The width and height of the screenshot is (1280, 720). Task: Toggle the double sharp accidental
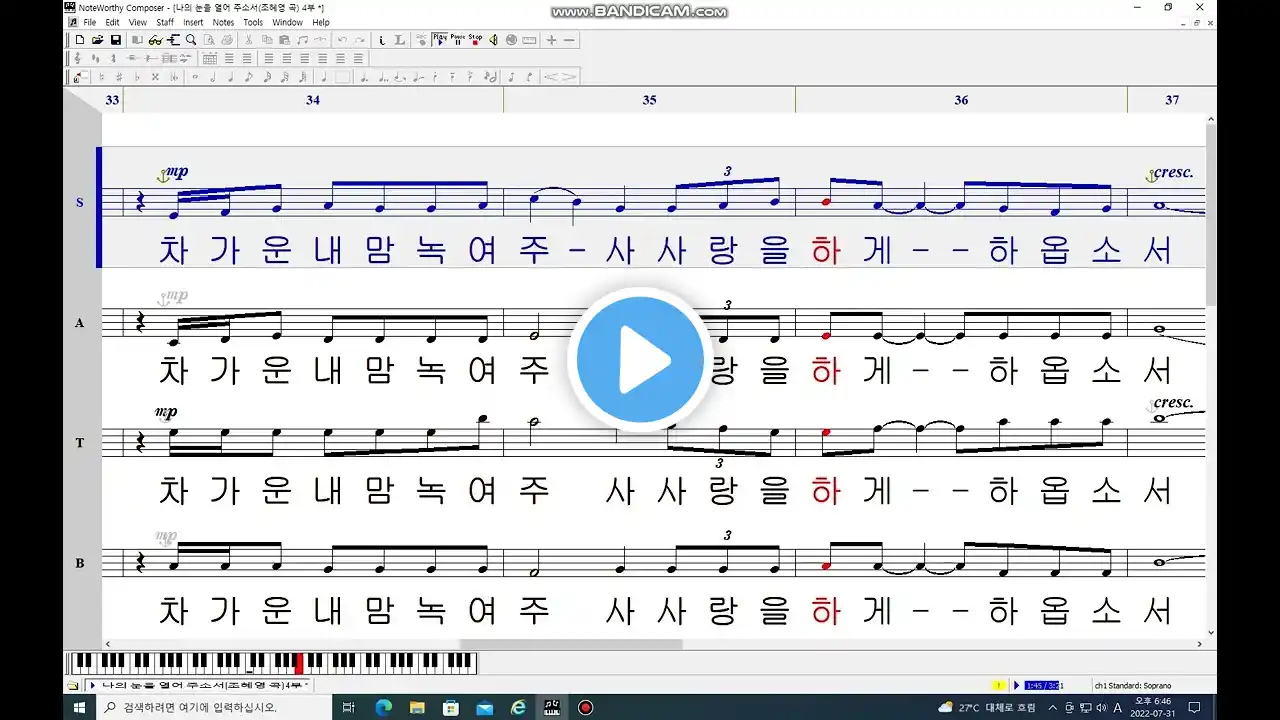[x=155, y=77]
